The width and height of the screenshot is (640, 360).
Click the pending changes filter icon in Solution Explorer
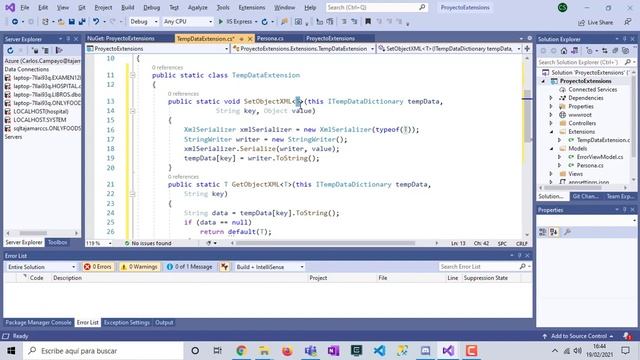[589, 51]
